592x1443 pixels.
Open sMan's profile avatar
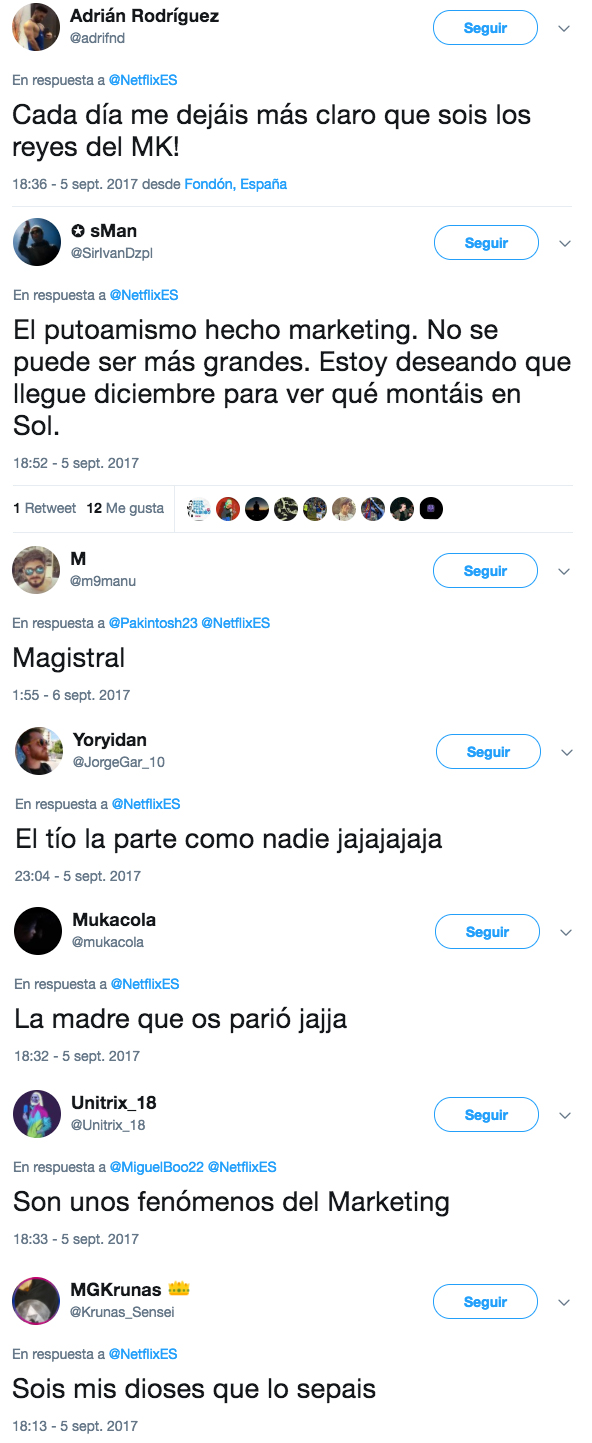click(x=37, y=241)
